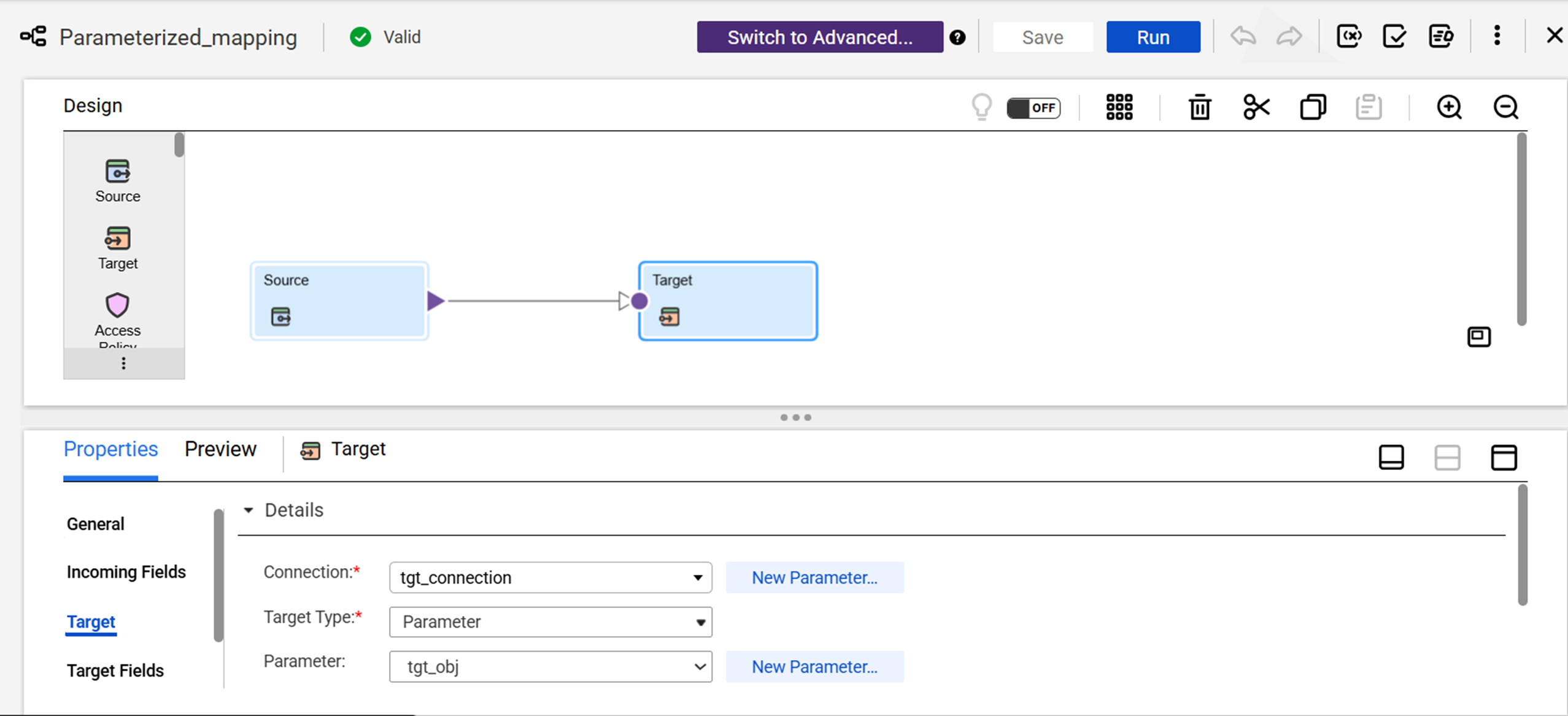The height and width of the screenshot is (716, 1568).
Task: Show more palette options via three dots
Action: (x=124, y=363)
